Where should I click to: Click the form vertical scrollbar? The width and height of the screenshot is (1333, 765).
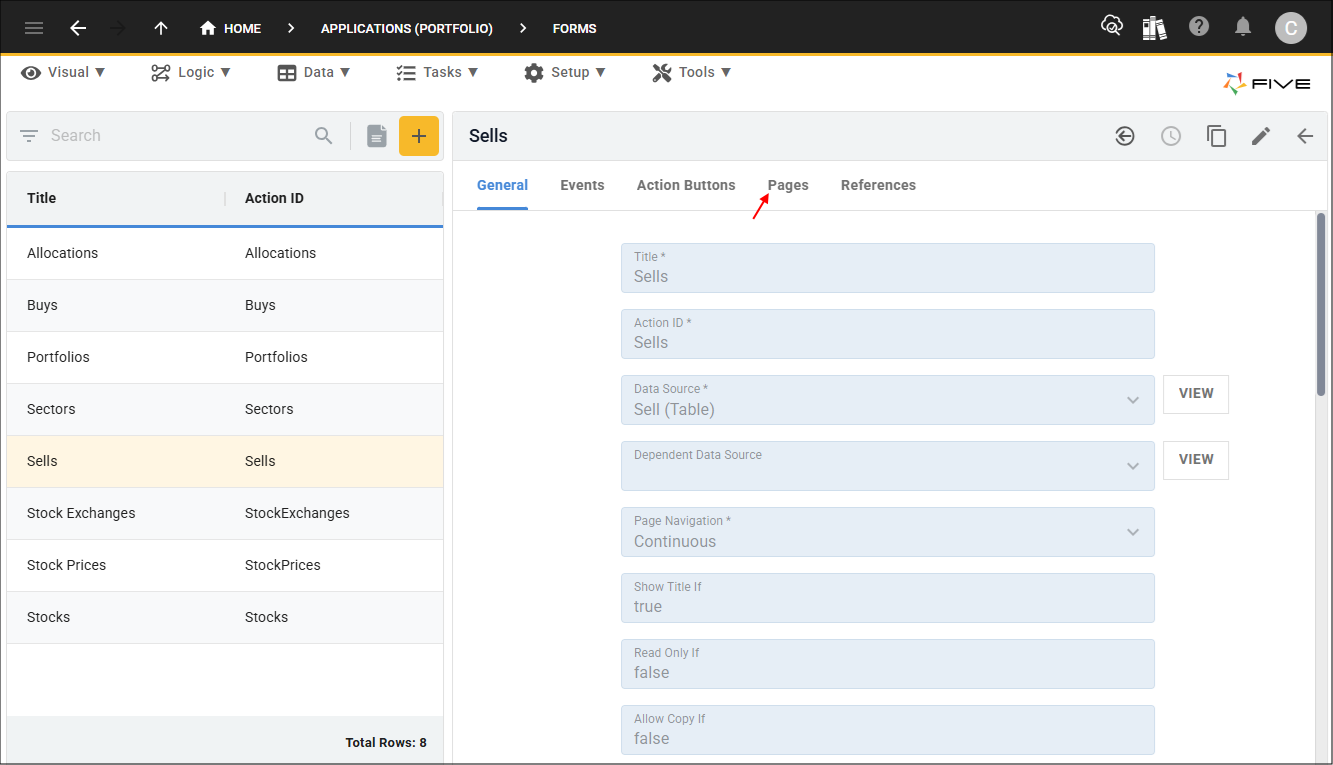click(x=1320, y=303)
